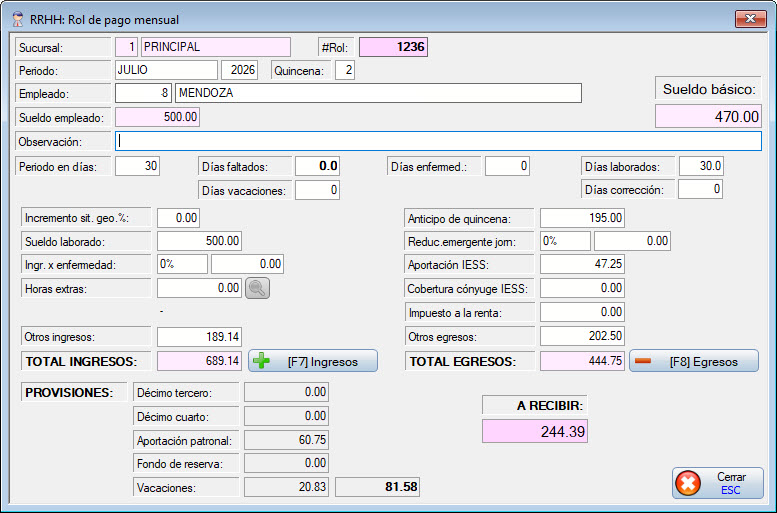
Task: Click the TOTAL INGRESOS value 689.14
Action: [199, 361]
